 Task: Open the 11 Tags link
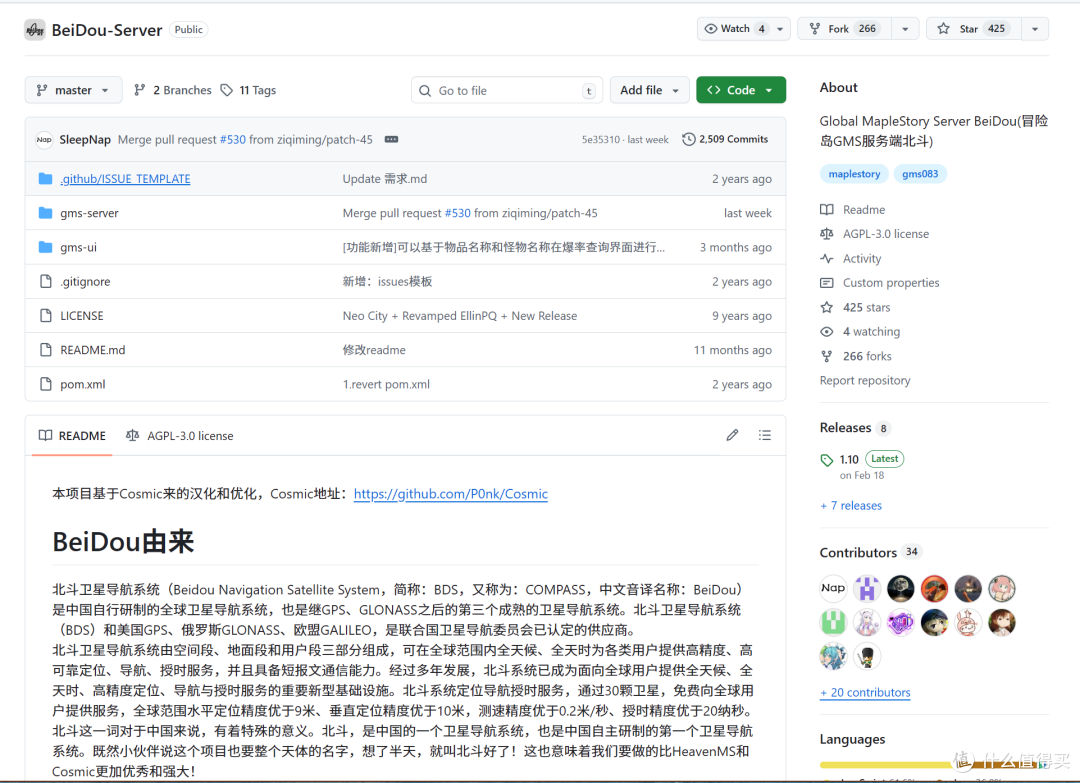pos(249,90)
